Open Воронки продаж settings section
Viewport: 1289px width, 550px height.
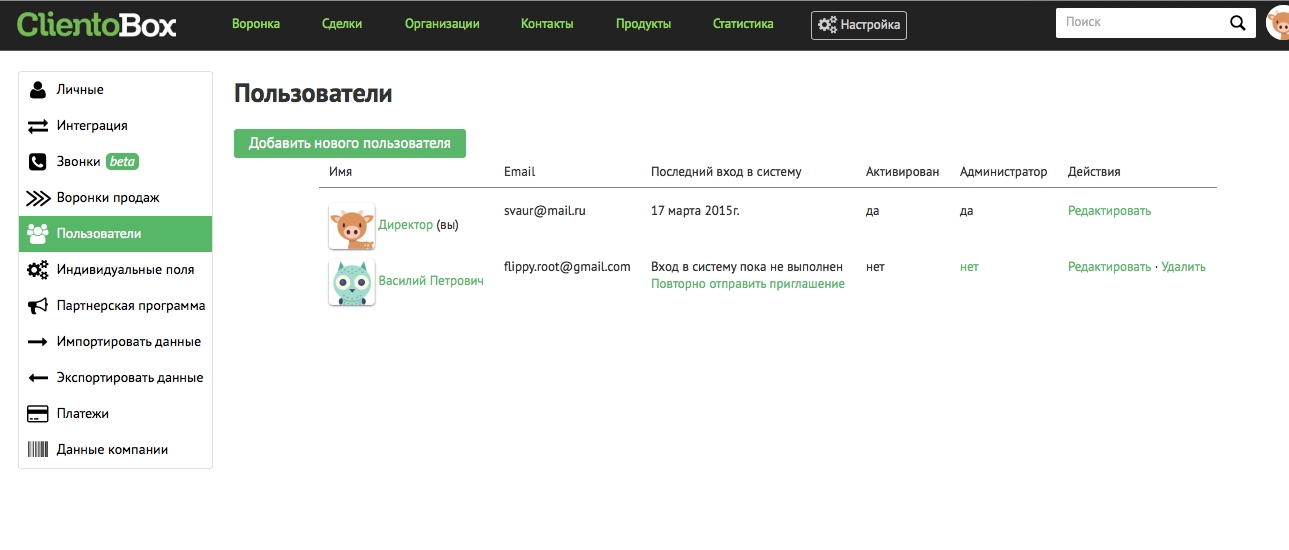[116, 198]
